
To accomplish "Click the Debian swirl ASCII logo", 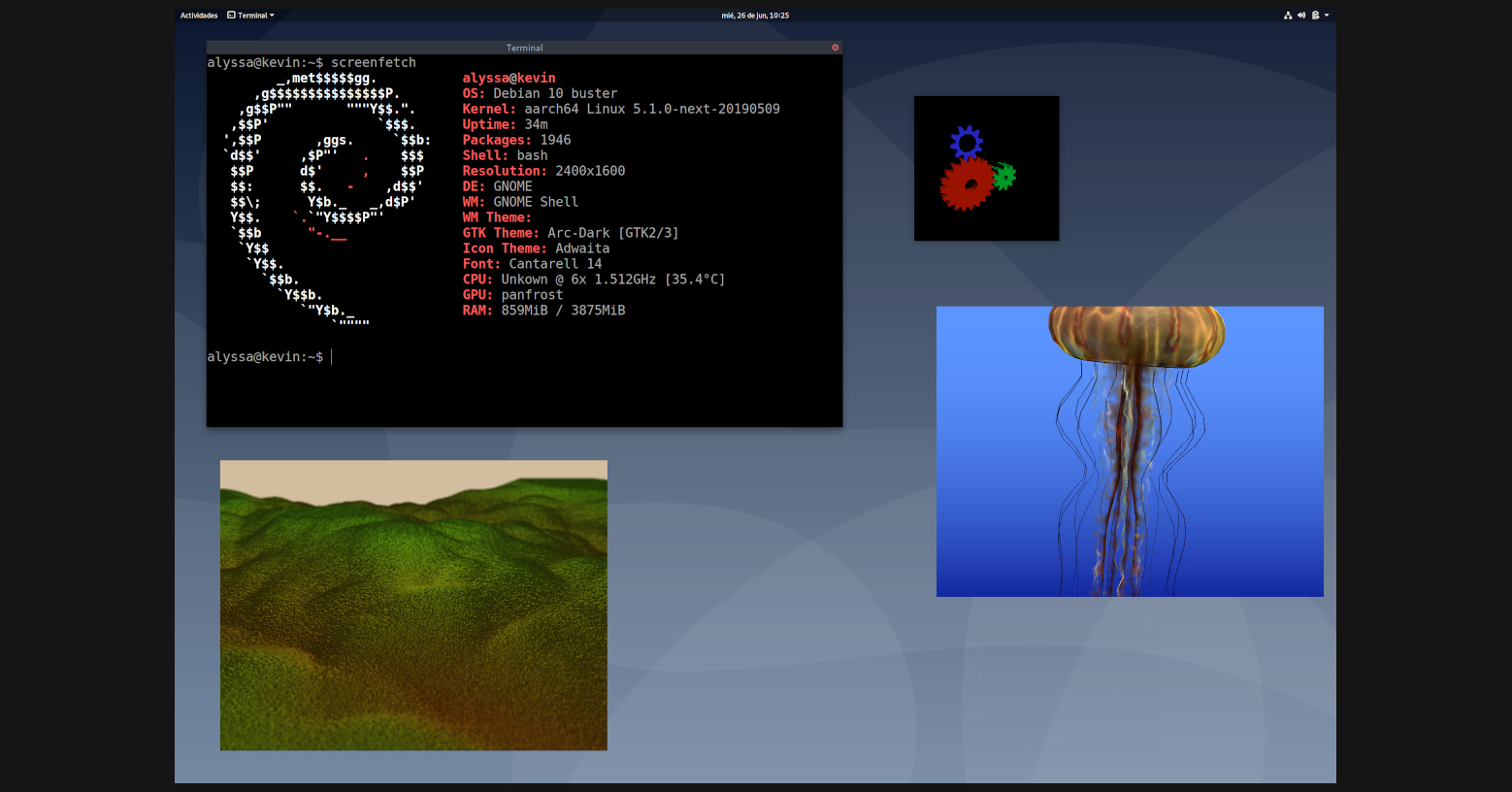I will [x=326, y=198].
